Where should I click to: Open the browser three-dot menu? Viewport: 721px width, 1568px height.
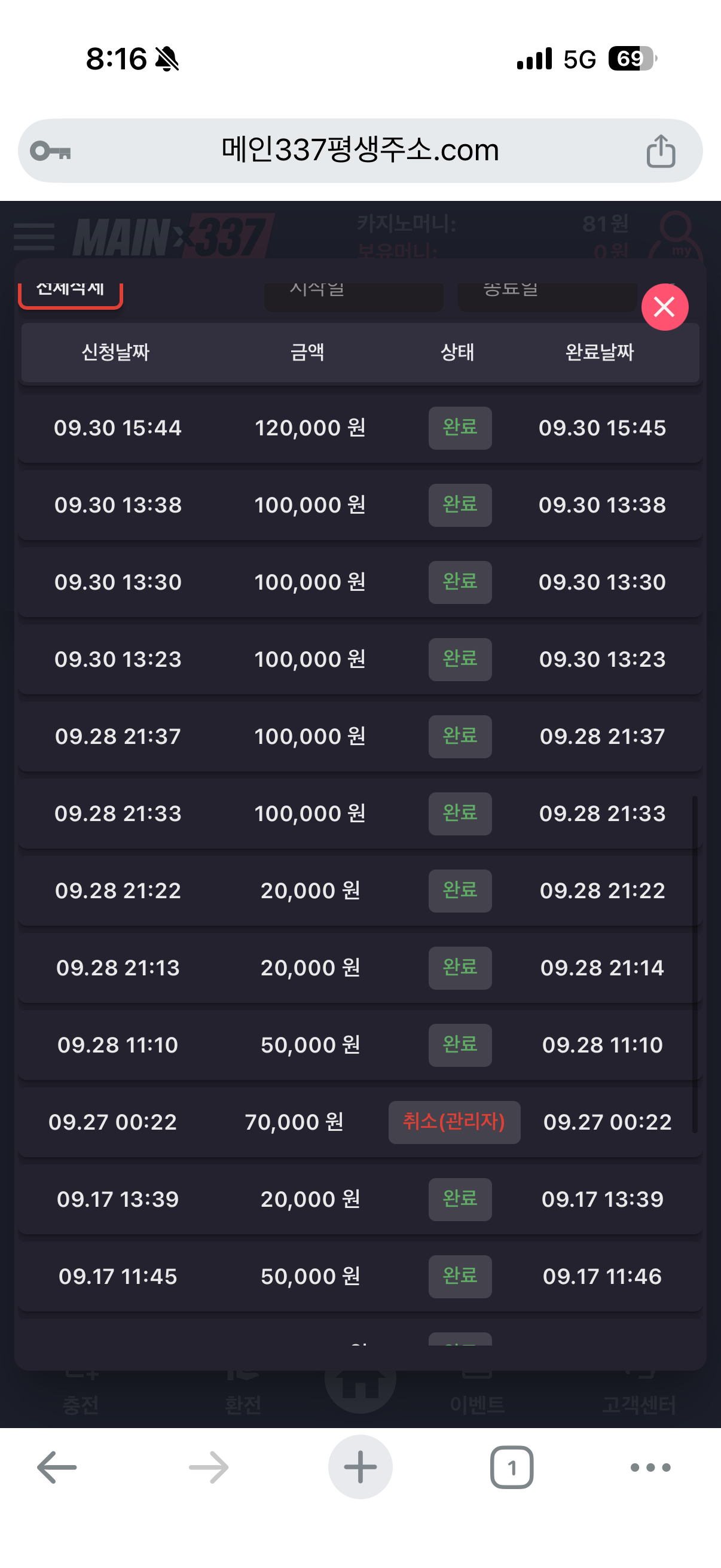click(x=650, y=1467)
